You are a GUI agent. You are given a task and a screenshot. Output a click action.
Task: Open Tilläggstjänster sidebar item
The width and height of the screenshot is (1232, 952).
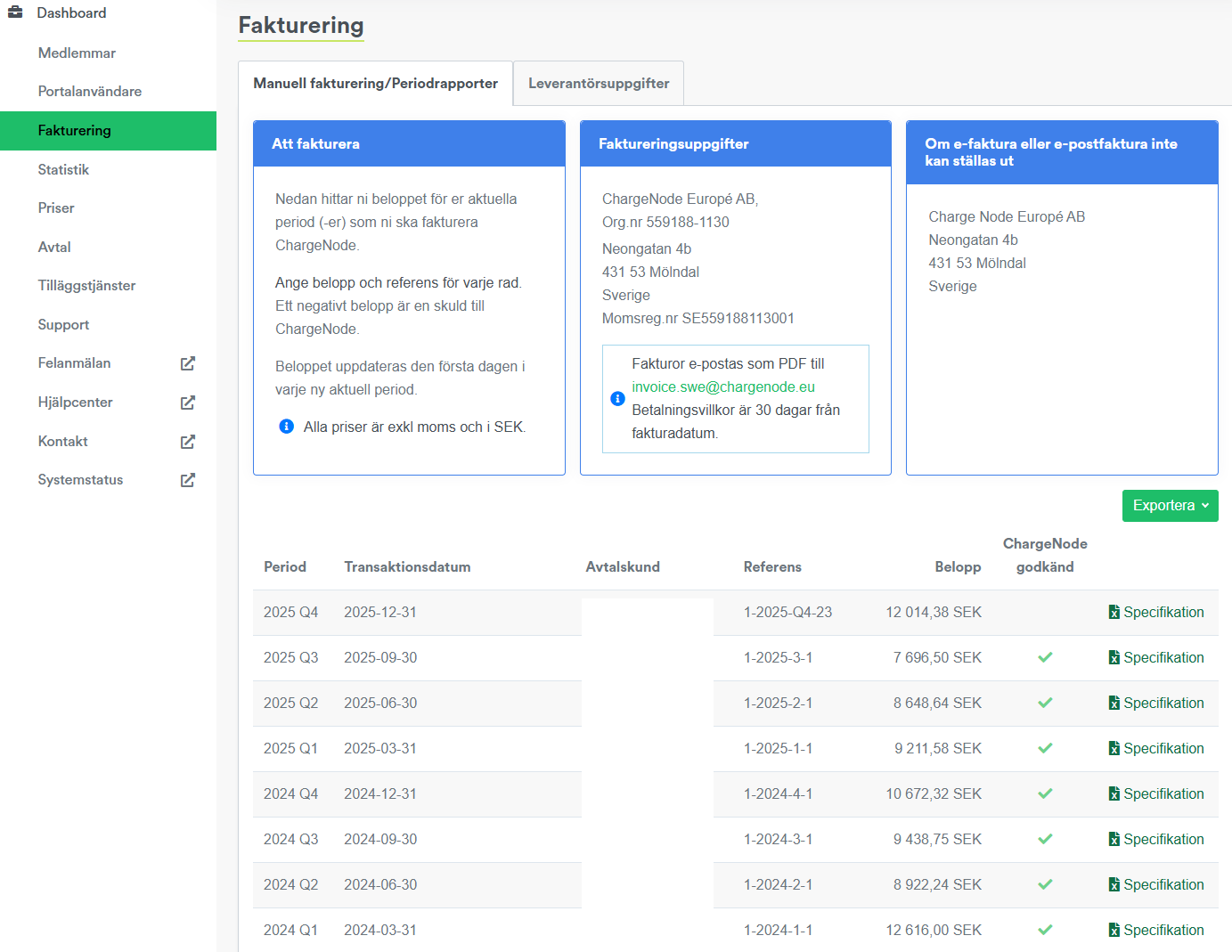click(86, 286)
